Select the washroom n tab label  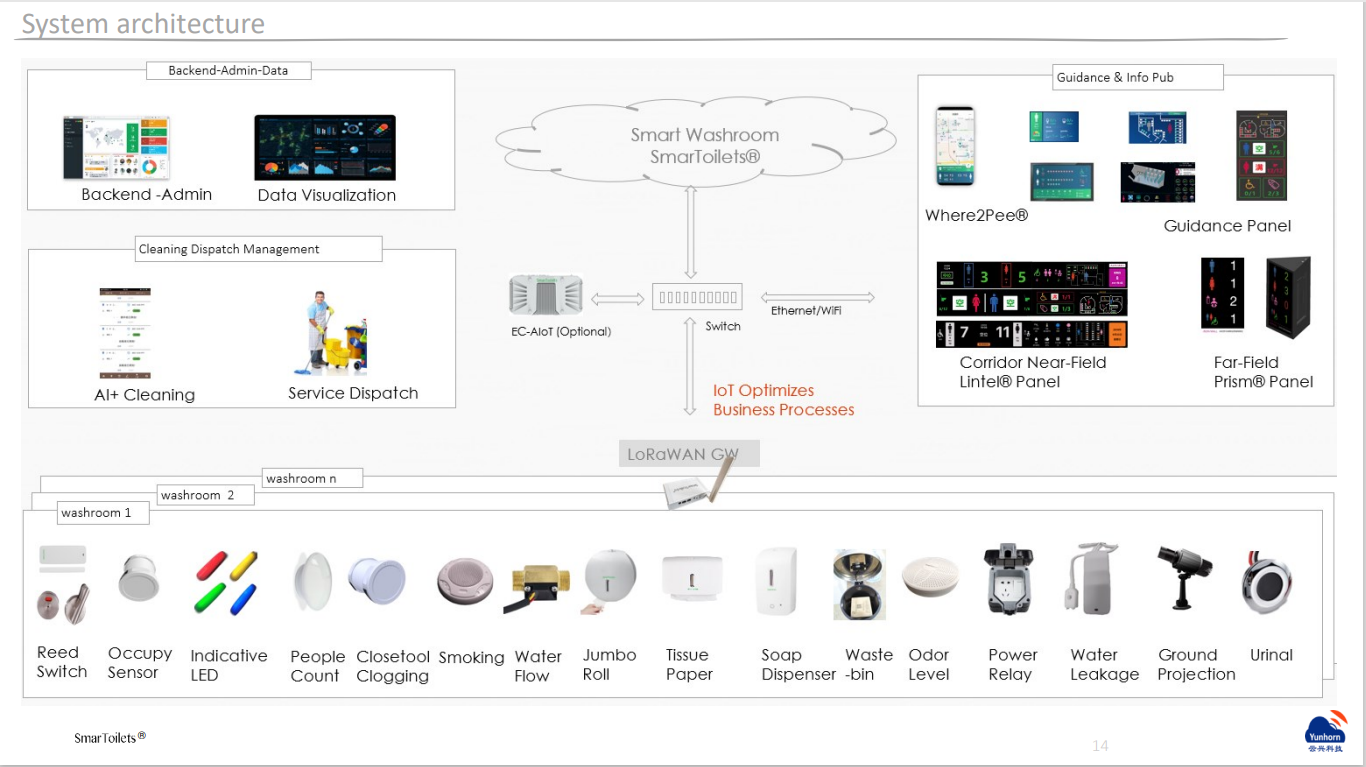[x=312, y=478]
